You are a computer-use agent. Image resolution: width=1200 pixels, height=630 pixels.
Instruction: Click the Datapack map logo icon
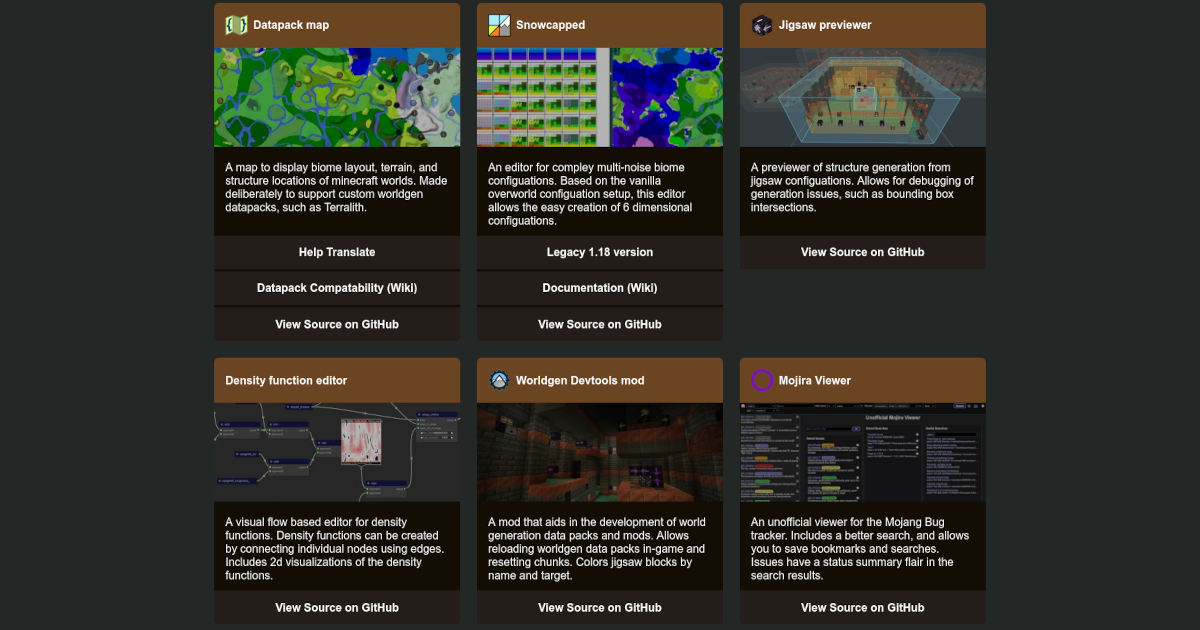[x=236, y=25]
